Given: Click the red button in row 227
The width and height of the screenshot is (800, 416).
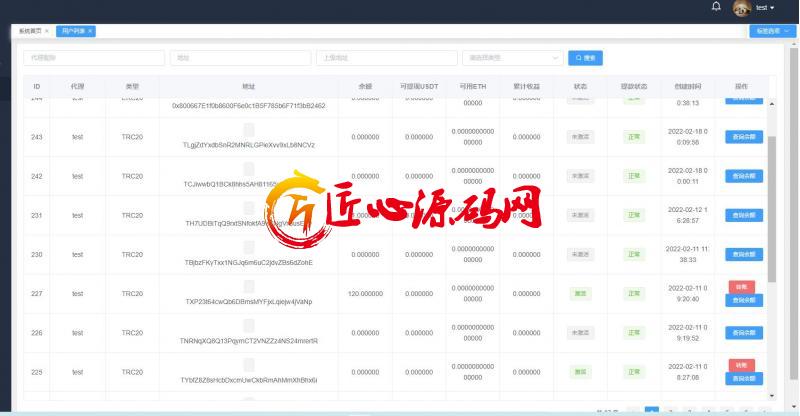Looking at the screenshot, I should pyautogui.click(x=741, y=287).
